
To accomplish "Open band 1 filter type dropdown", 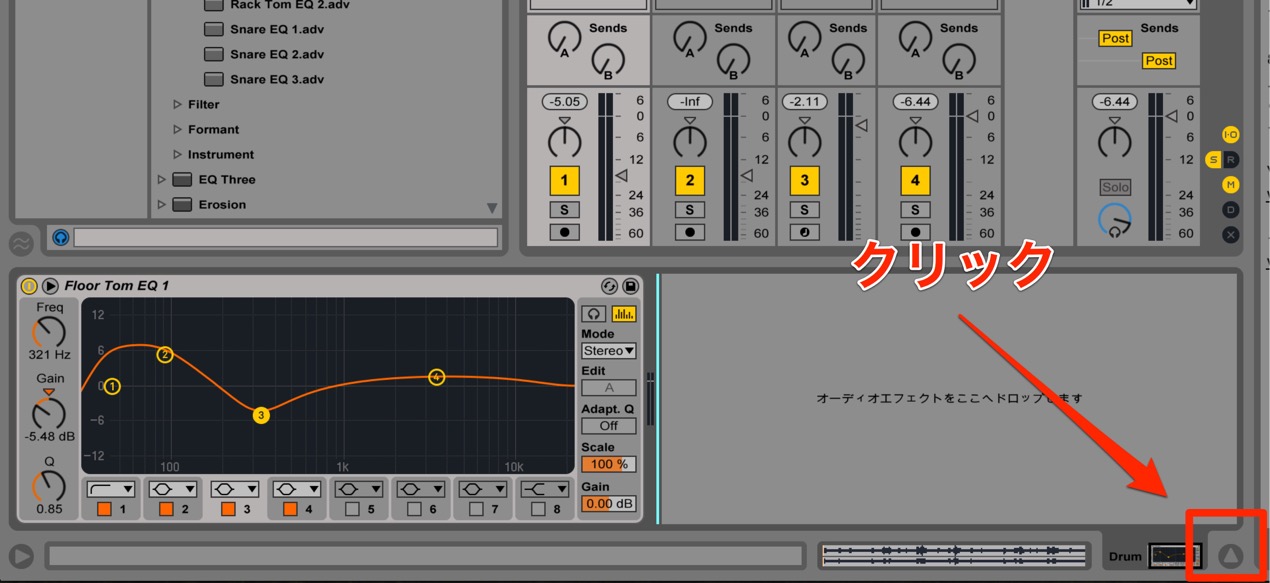I will tap(111, 489).
